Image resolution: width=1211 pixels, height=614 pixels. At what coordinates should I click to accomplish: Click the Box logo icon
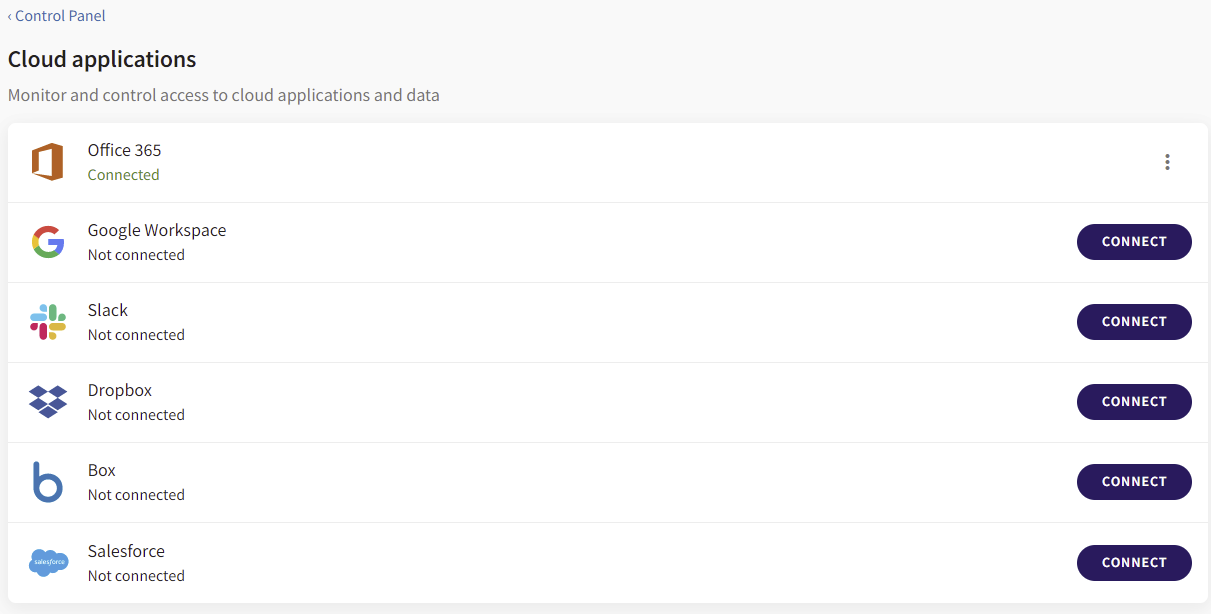47,482
